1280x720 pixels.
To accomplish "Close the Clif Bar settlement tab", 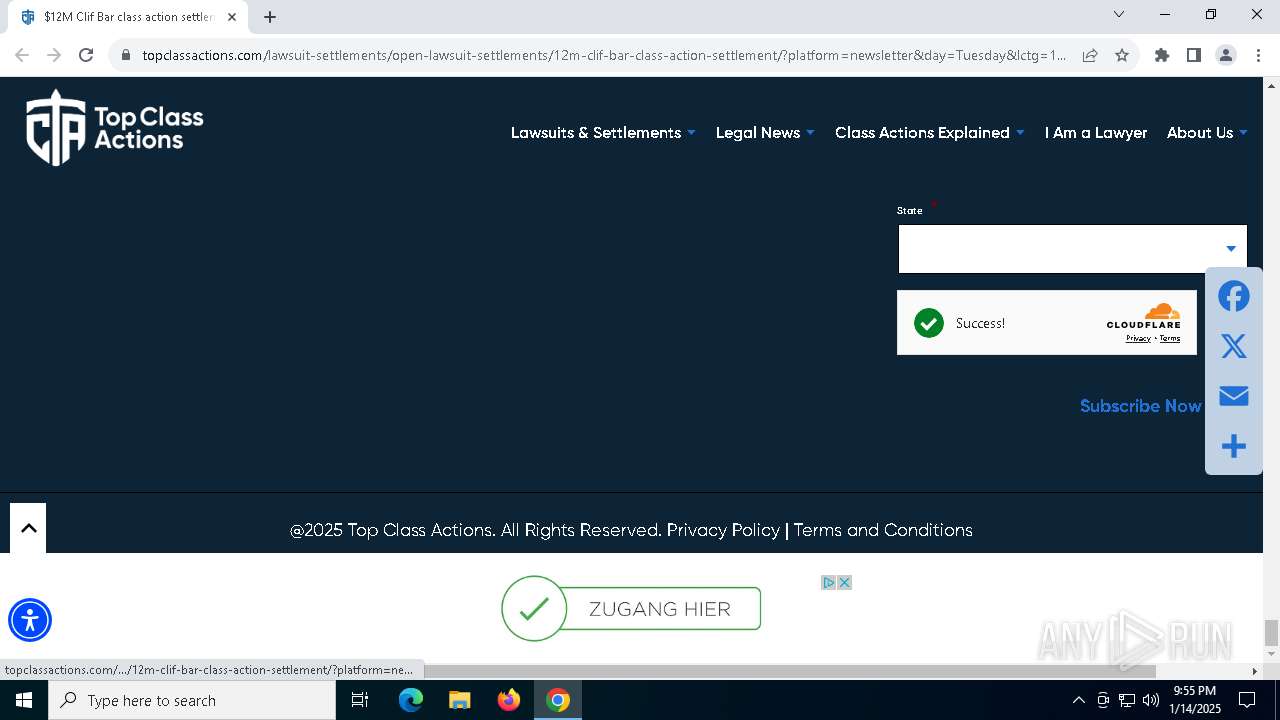I will [x=232, y=17].
